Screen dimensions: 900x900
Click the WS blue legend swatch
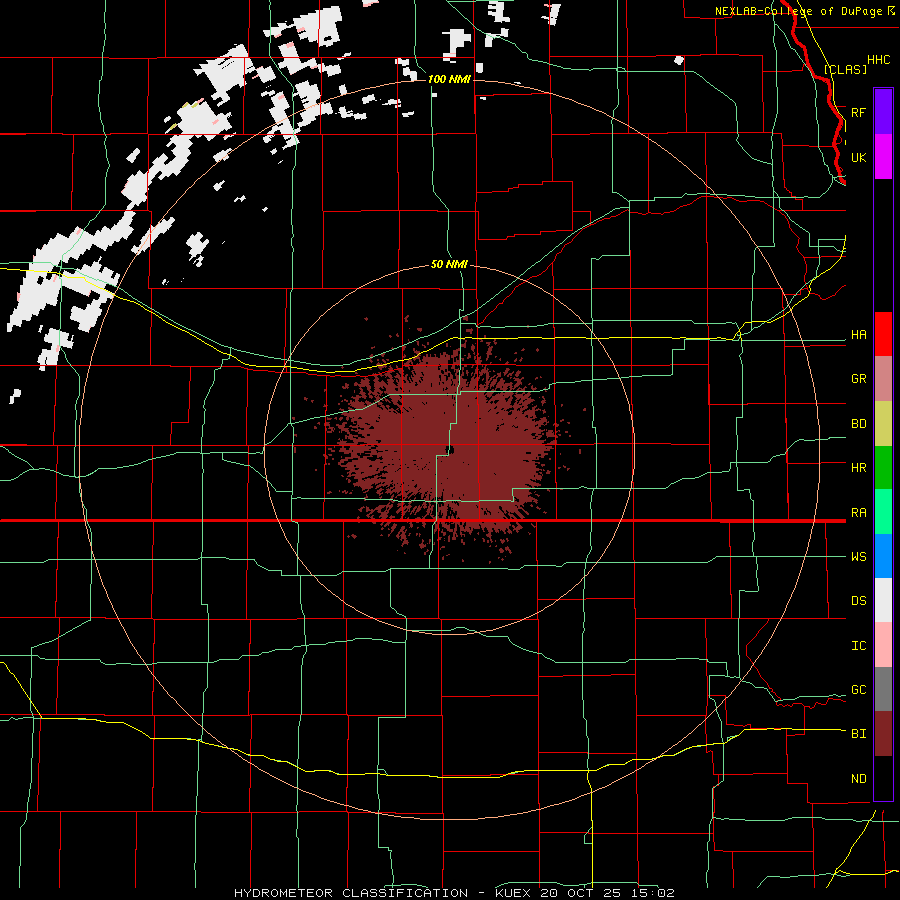883,556
